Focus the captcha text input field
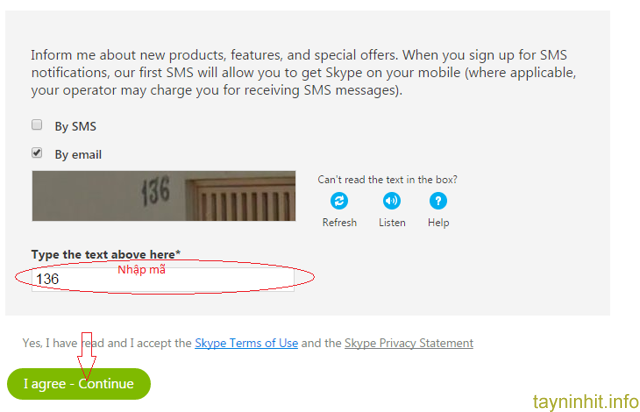 coord(200,280)
